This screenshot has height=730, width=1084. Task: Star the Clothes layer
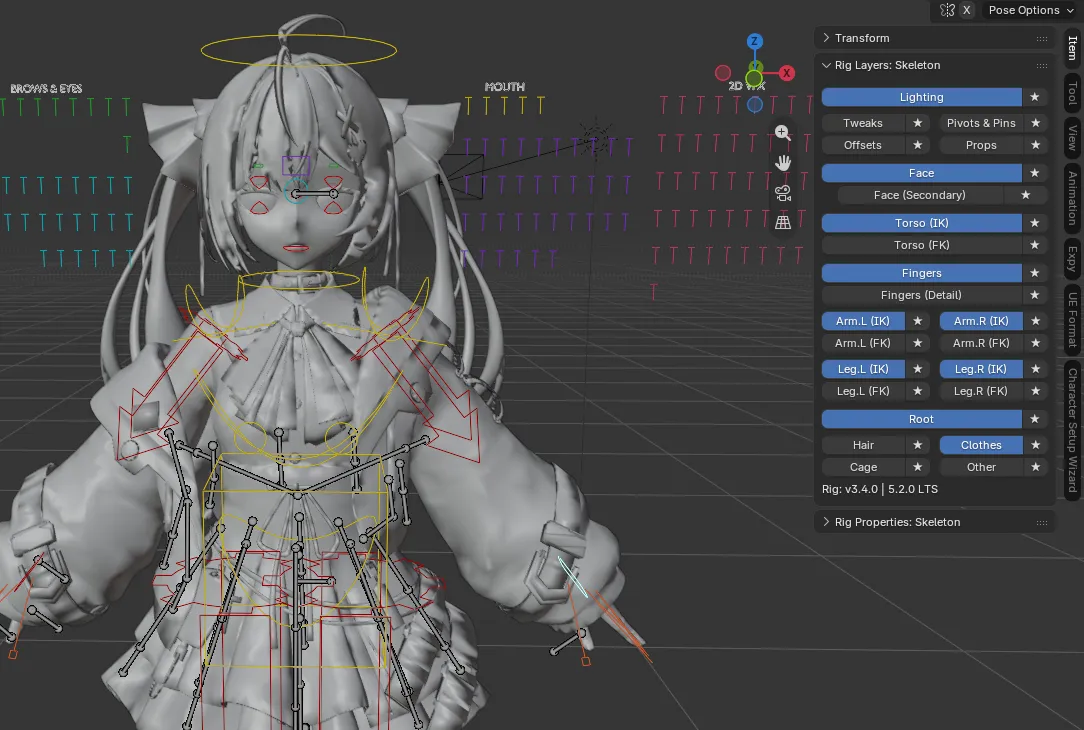(1036, 445)
